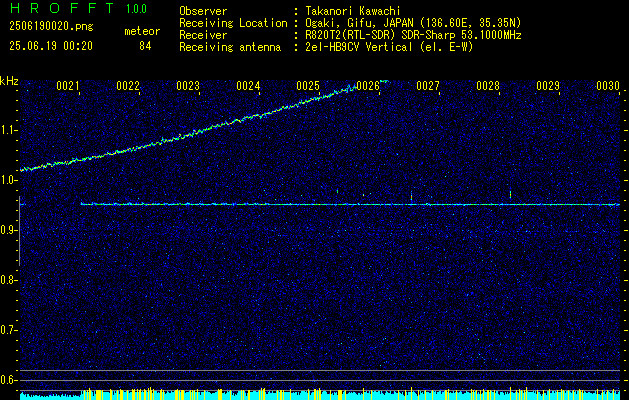Click time axis label 0030
This screenshot has width=629, height=400.
pyautogui.click(x=608, y=85)
